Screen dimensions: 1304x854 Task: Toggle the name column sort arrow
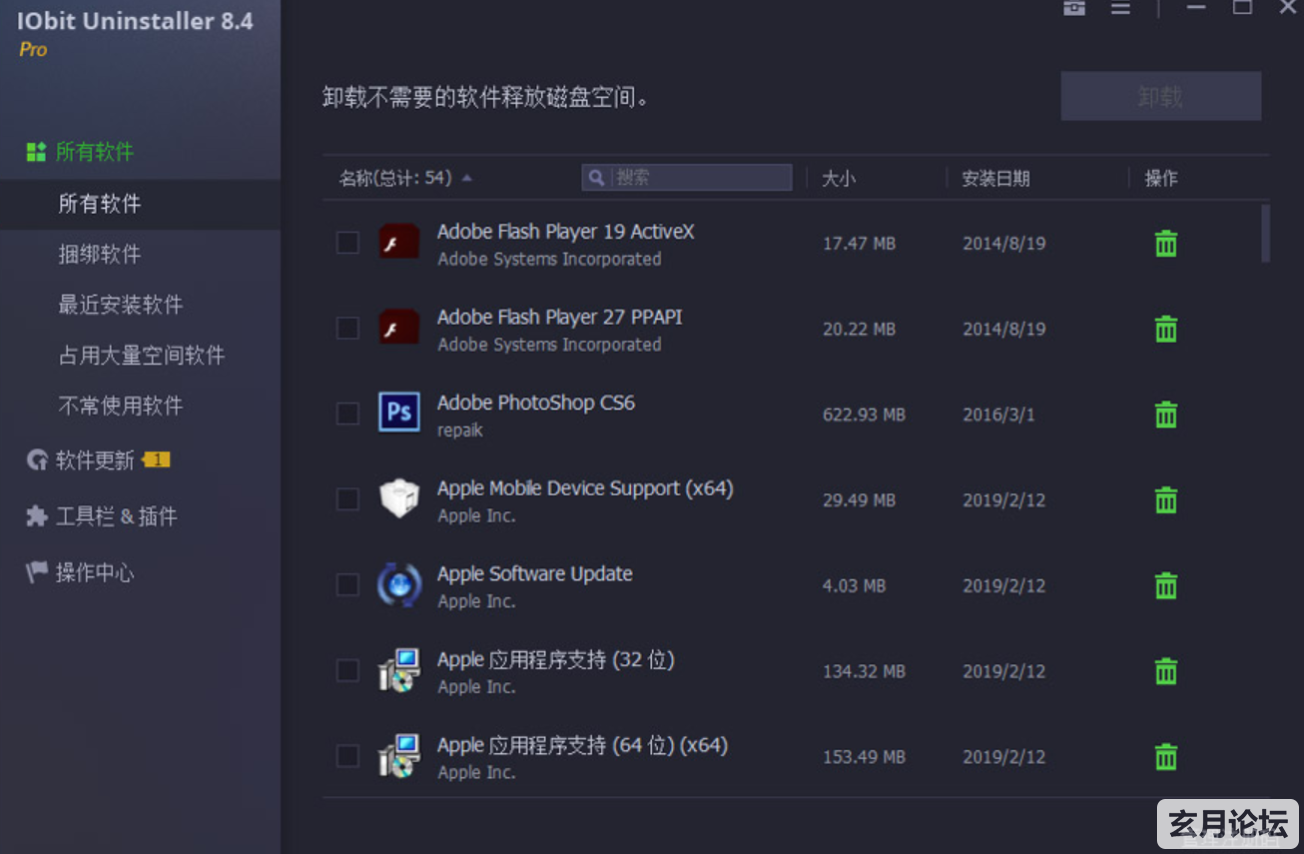click(x=467, y=178)
